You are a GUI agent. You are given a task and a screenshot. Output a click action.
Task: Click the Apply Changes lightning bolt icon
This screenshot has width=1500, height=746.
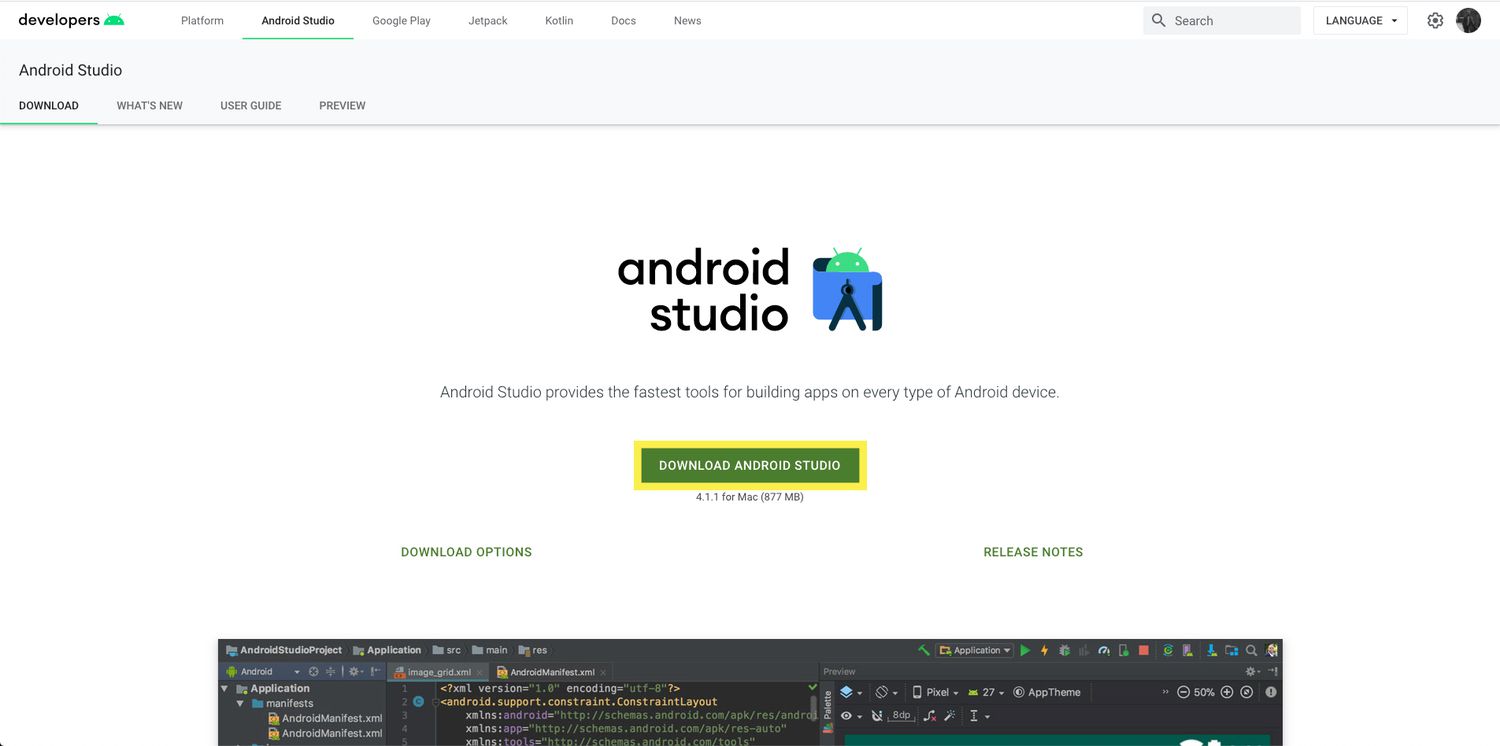pos(1045,650)
